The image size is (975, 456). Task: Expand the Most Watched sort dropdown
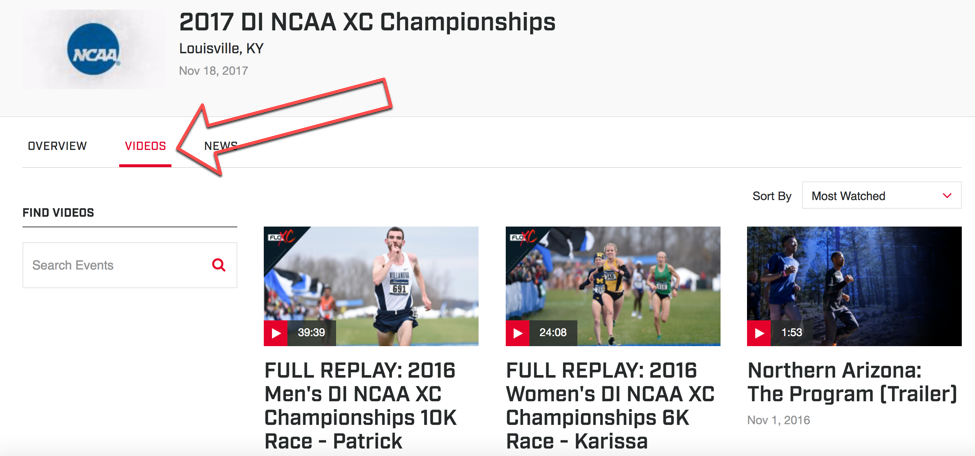click(x=881, y=196)
